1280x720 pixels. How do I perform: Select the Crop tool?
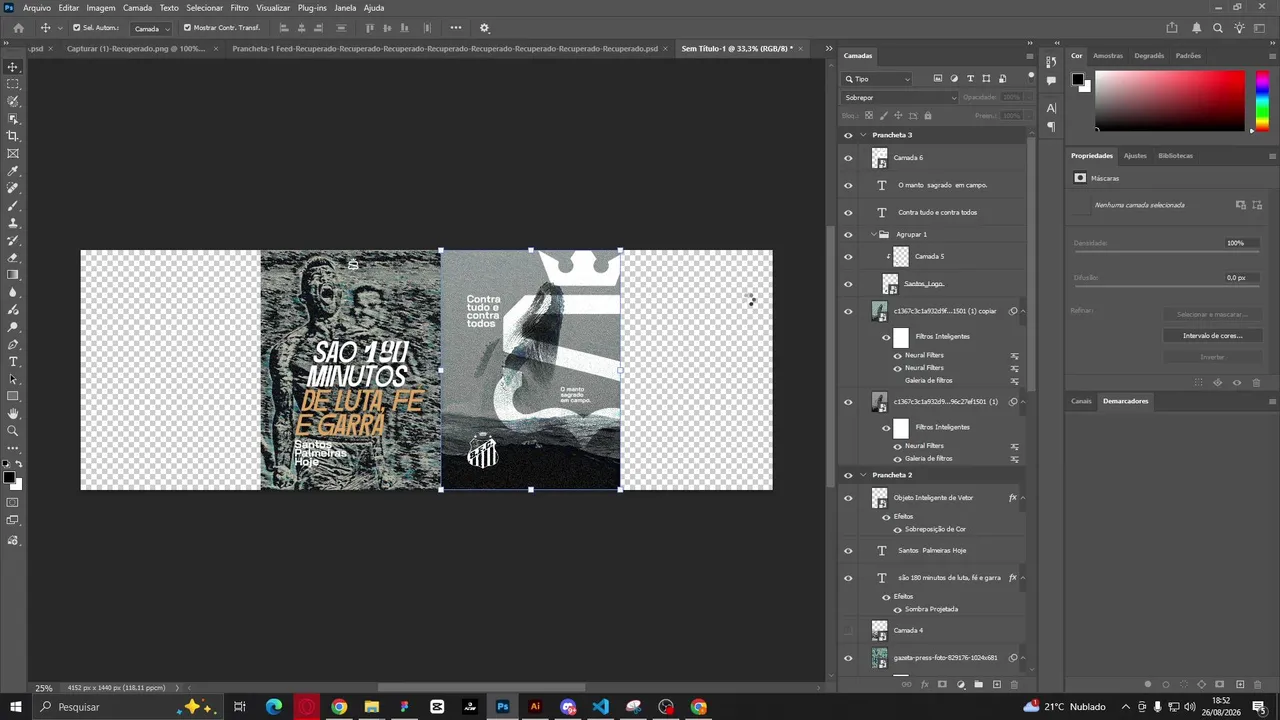[13, 136]
